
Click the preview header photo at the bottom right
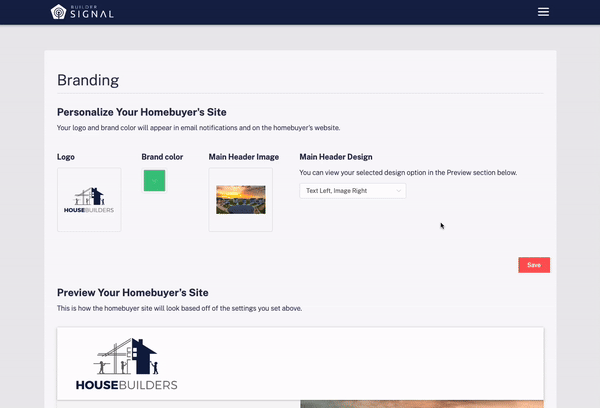click(x=421, y=404)
